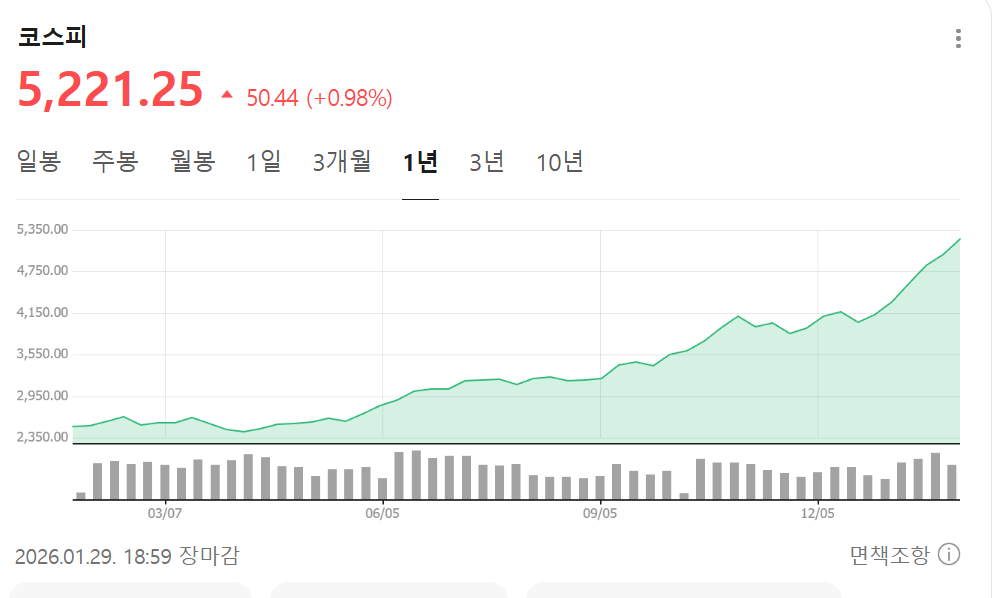Click the info icon next to 면책조항
Image resolution: width=1002 pixels, height=598 pixels.
tap(949, 554)
